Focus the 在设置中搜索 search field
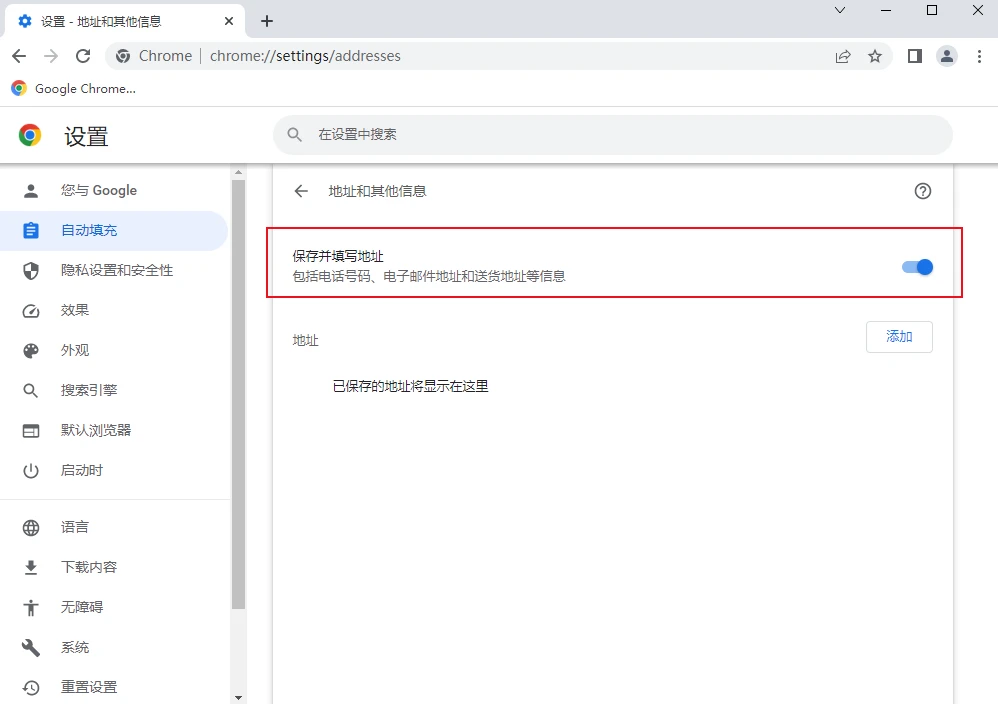 (612, 134)
